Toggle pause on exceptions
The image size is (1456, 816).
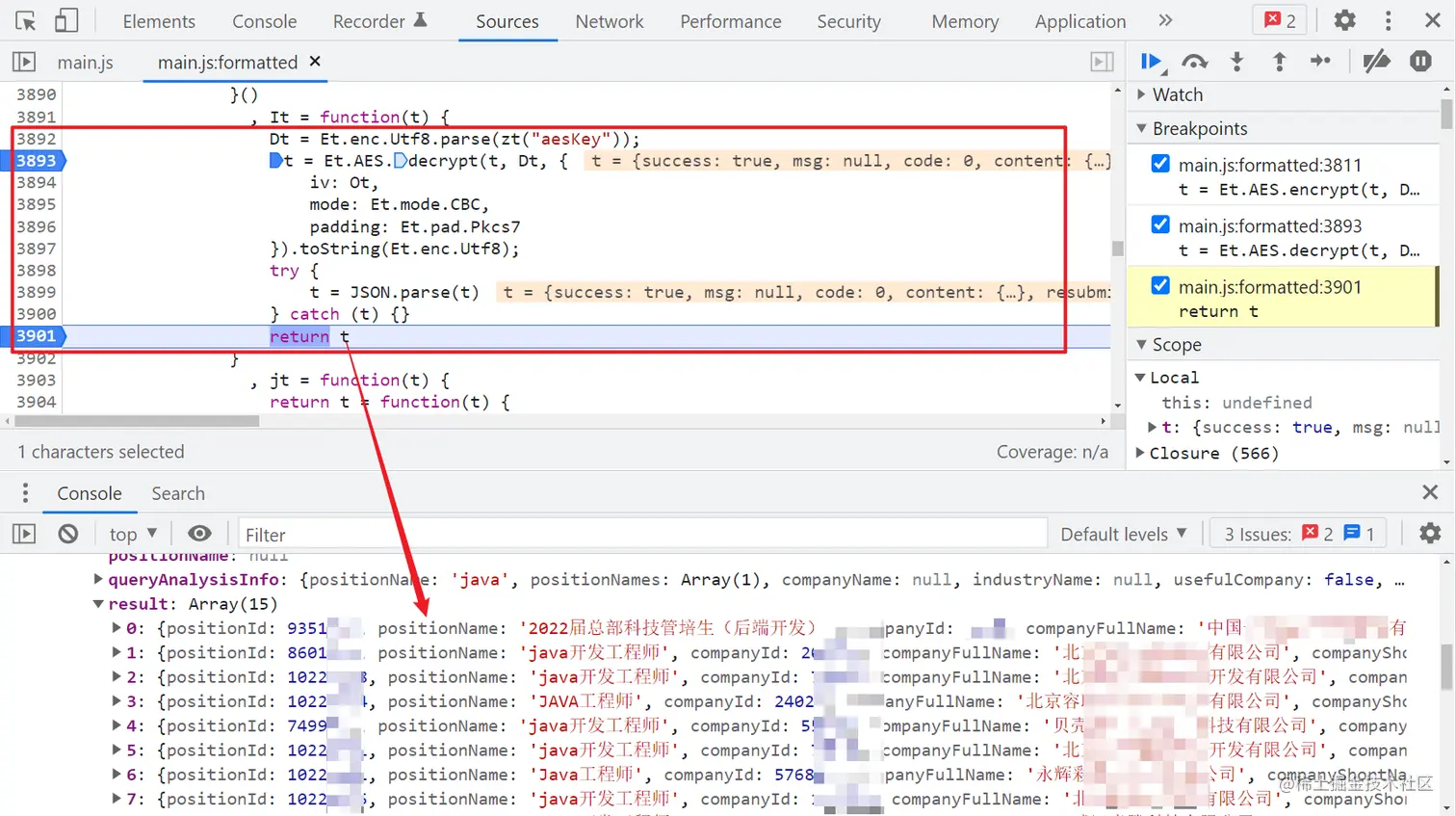tap(1420, 62)
